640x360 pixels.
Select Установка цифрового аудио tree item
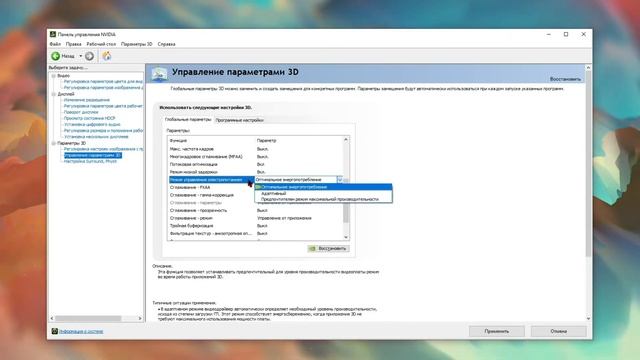(x=92, y=124)
